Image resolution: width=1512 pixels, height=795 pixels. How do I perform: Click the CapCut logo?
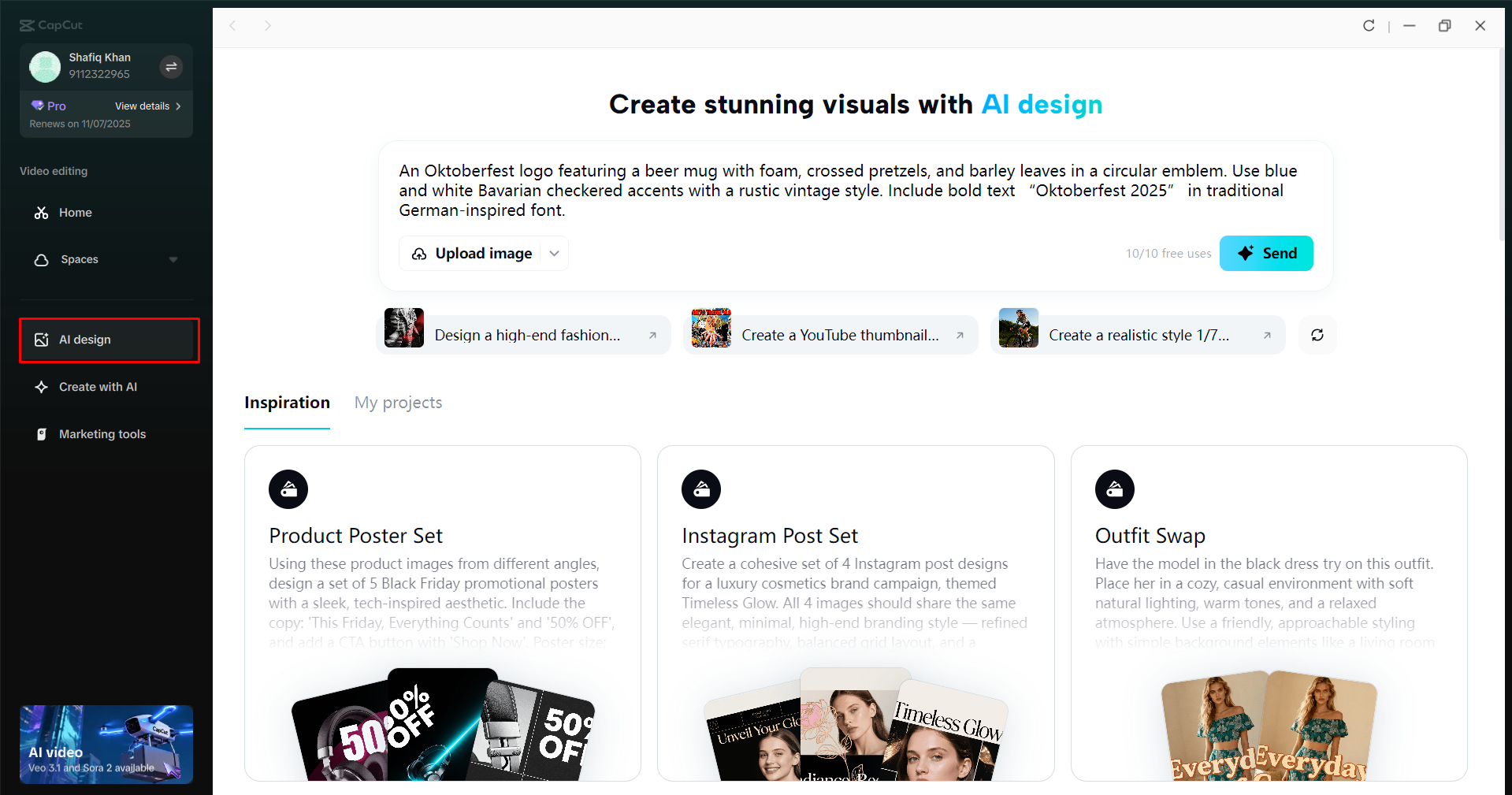click(x=50, y=24)
